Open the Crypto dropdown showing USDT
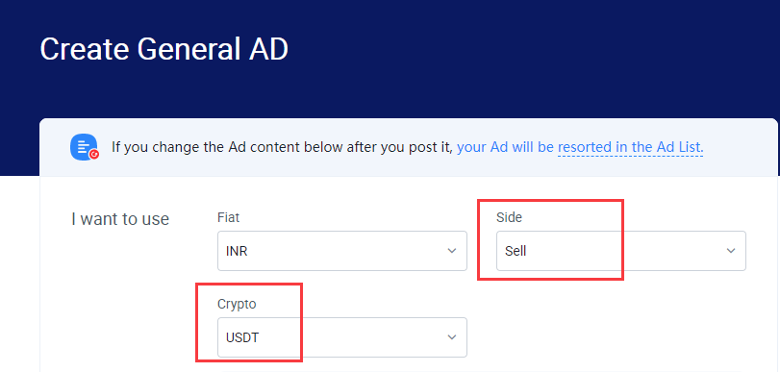The image size is (780, 372). (342, 337)
